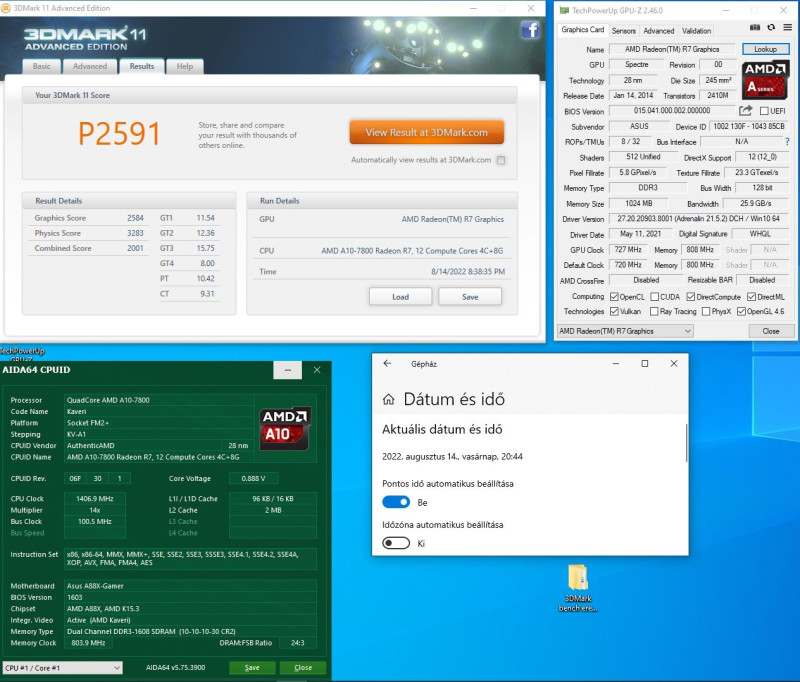
Task: Open the CPU #1 / Core #1 dropdown
Action: coord(63,668)
